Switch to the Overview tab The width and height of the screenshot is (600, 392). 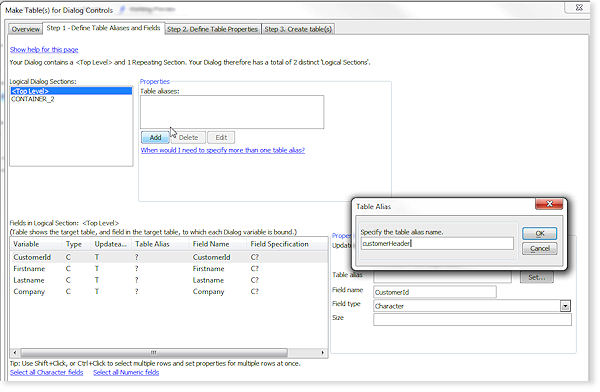pos(25,29)
